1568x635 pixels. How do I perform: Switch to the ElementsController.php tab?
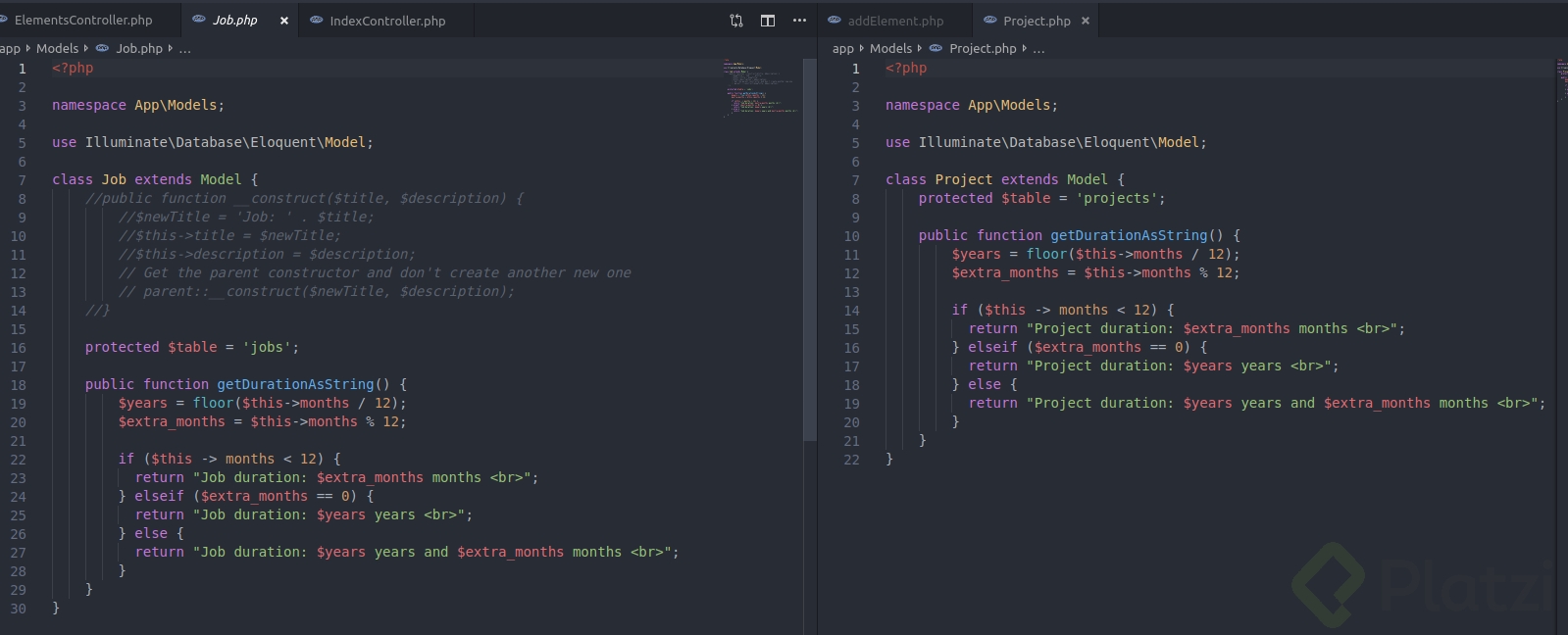pyautogui.click(x=83, y=21)
